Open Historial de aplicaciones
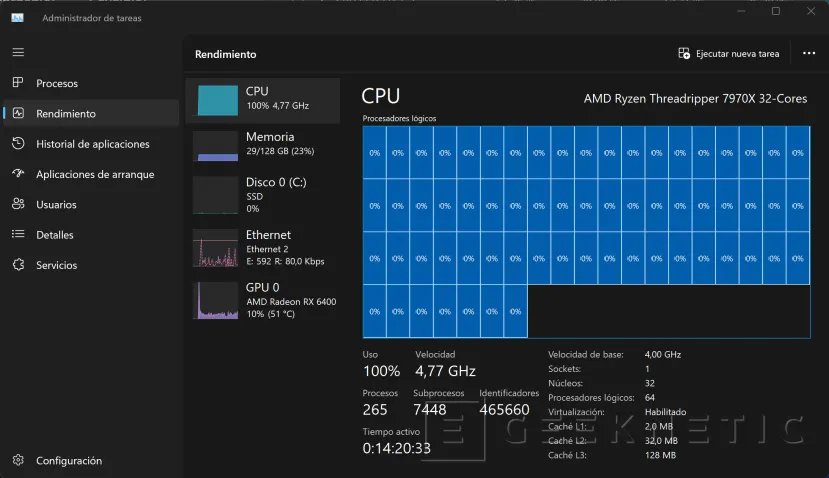 point(91,144)
